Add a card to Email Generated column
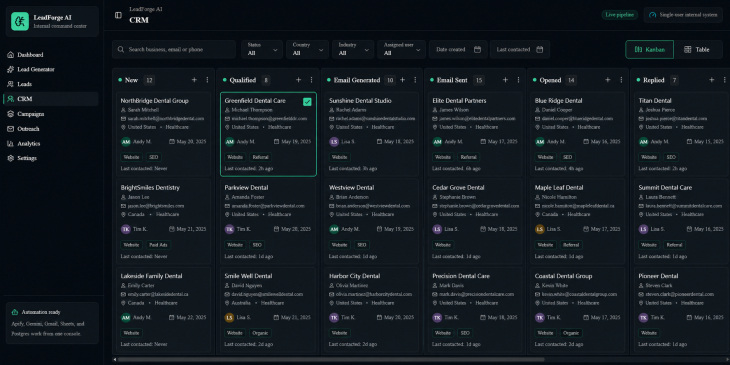Image resolution: width=730 pixels, height=365 pixels. tap(402, 80)
